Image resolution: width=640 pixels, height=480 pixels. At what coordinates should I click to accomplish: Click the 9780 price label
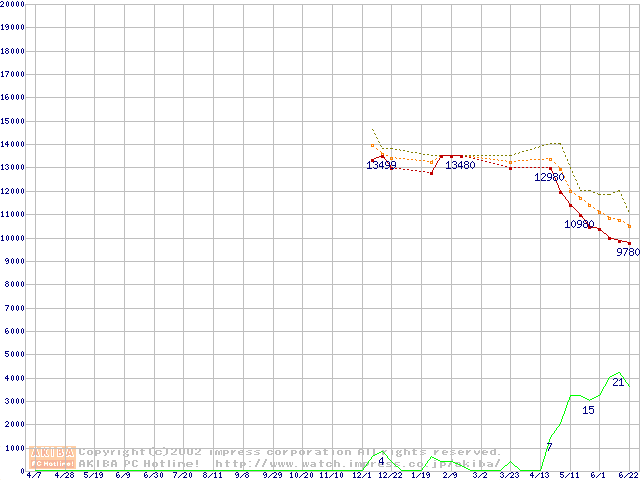click(627, 252)
